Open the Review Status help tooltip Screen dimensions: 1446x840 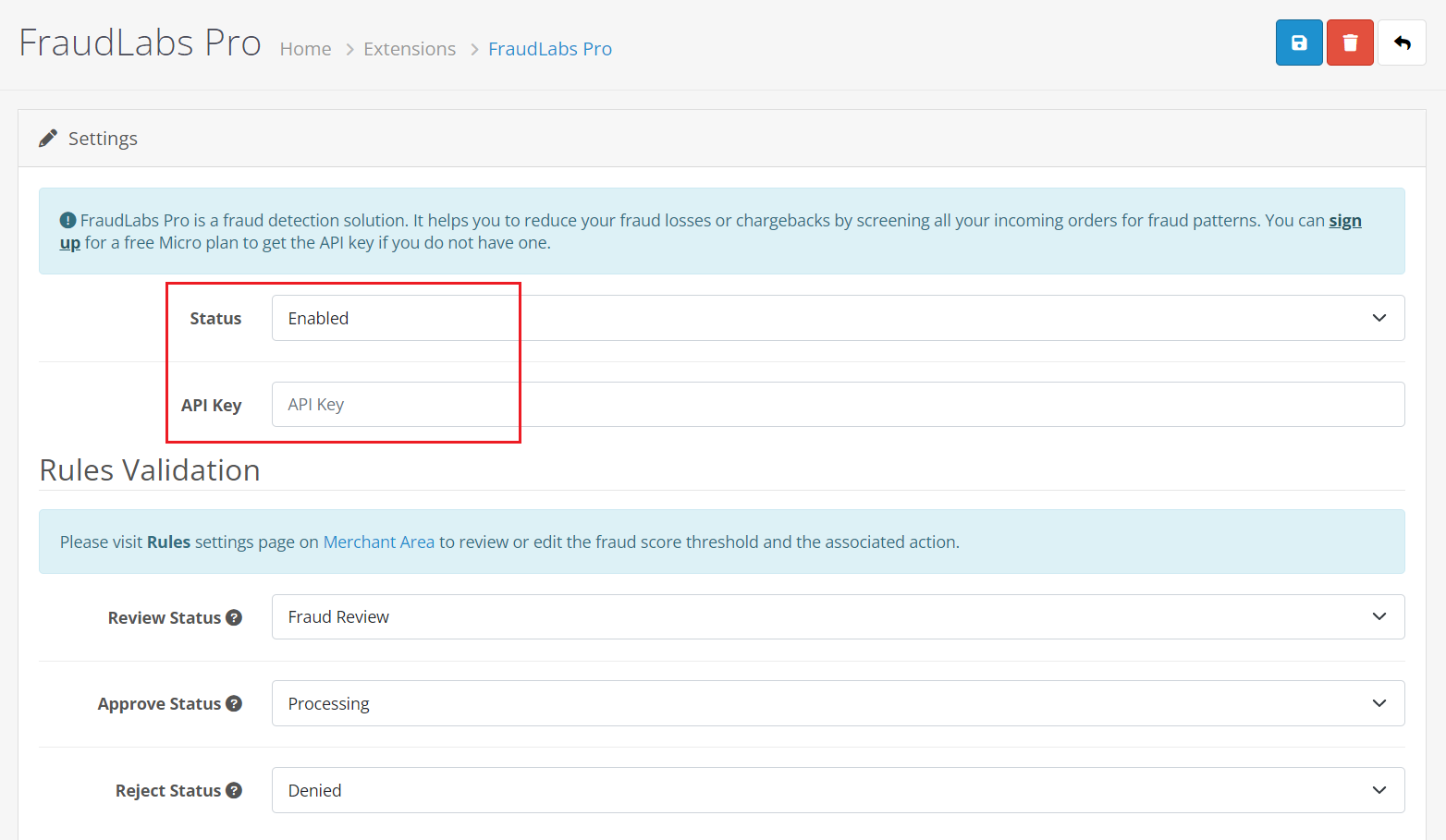click(236, 616)
